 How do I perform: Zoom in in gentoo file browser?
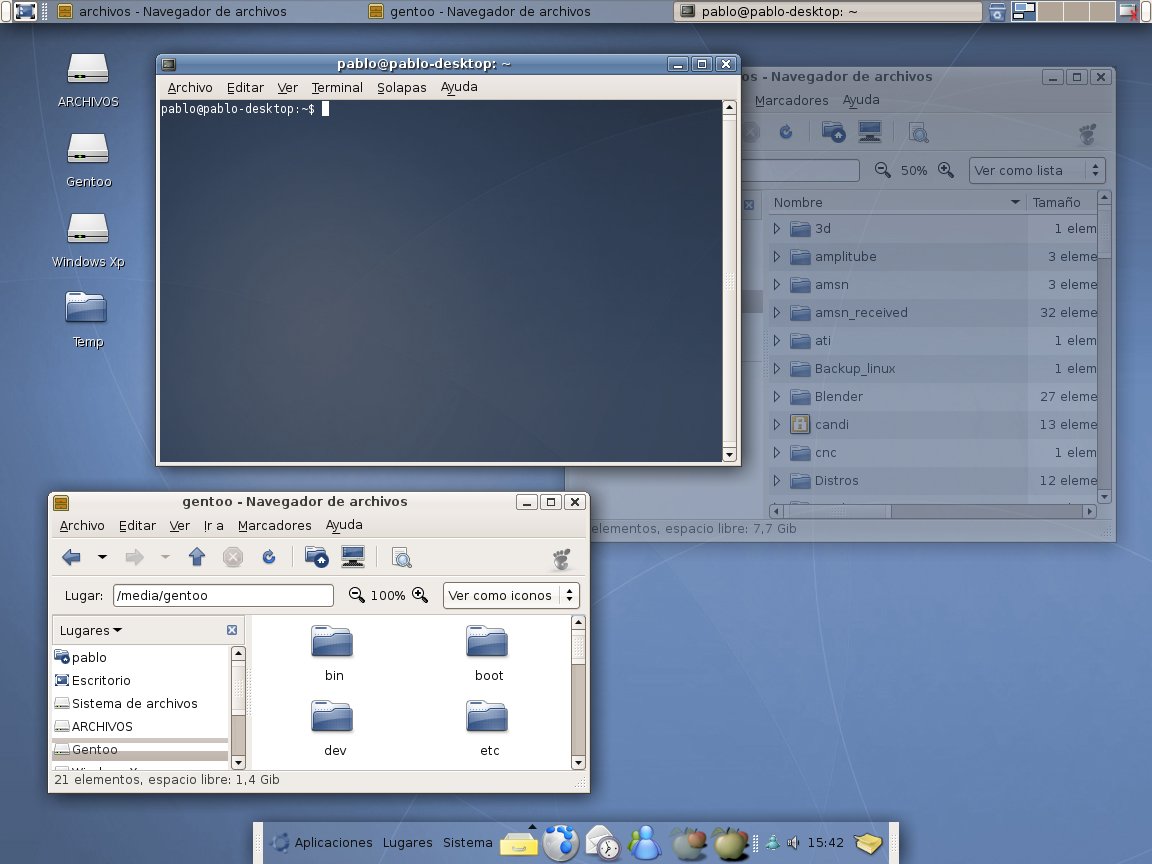(x=420, y=595)
